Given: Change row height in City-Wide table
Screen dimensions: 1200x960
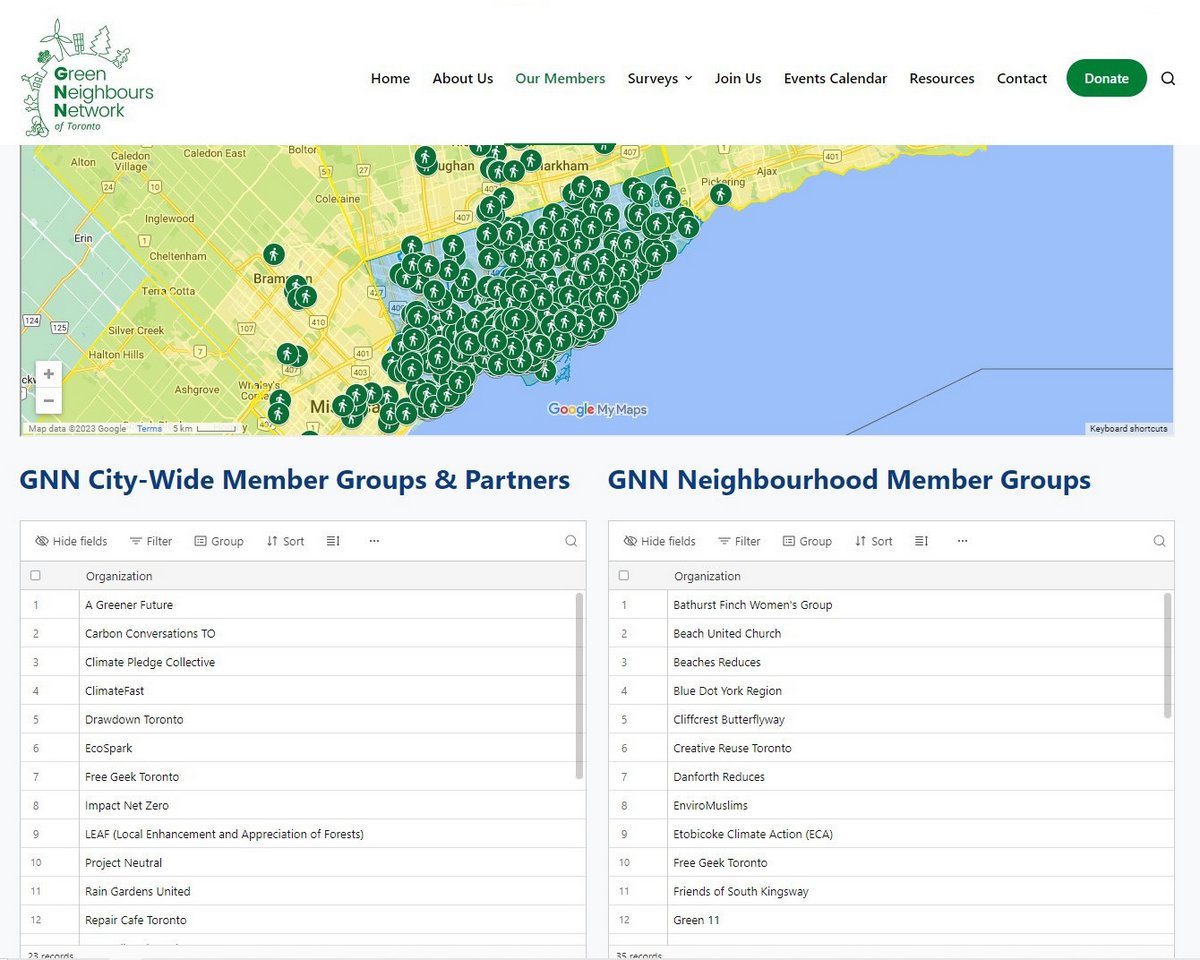Looking at the screenshot, I should (x=333, y=541).
